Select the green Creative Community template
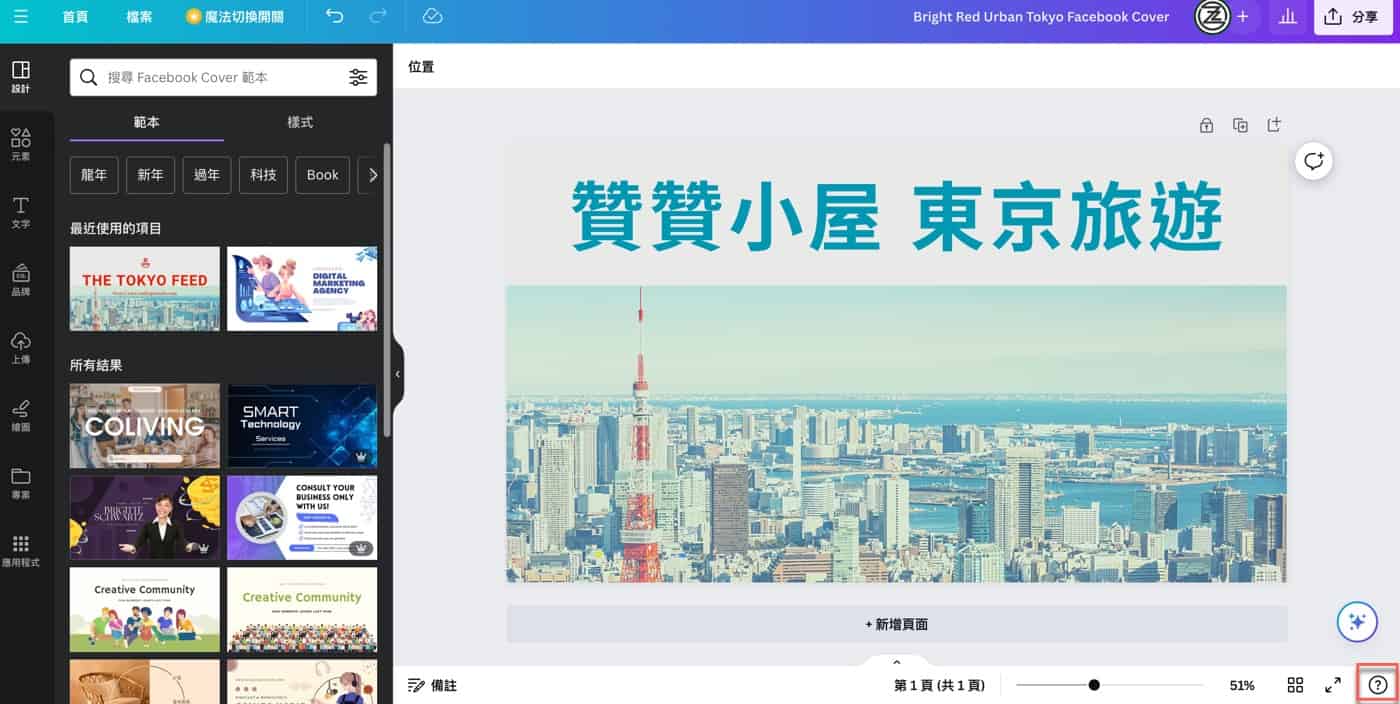The height and width of the screenshot is (704, 1400). [145, 610]
